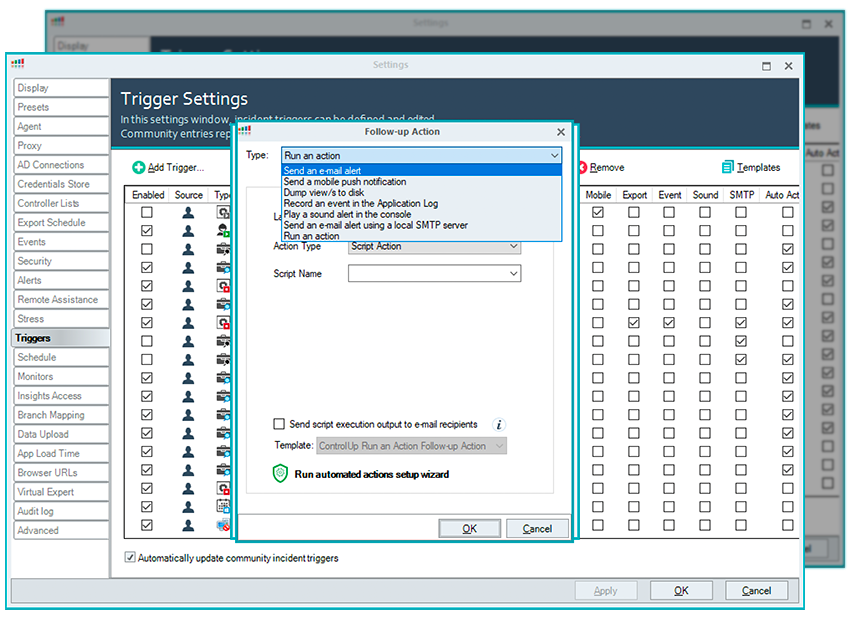The image size is (850, 620).
Task: Click the SMTP column header
Action: [x=742, y=195]
